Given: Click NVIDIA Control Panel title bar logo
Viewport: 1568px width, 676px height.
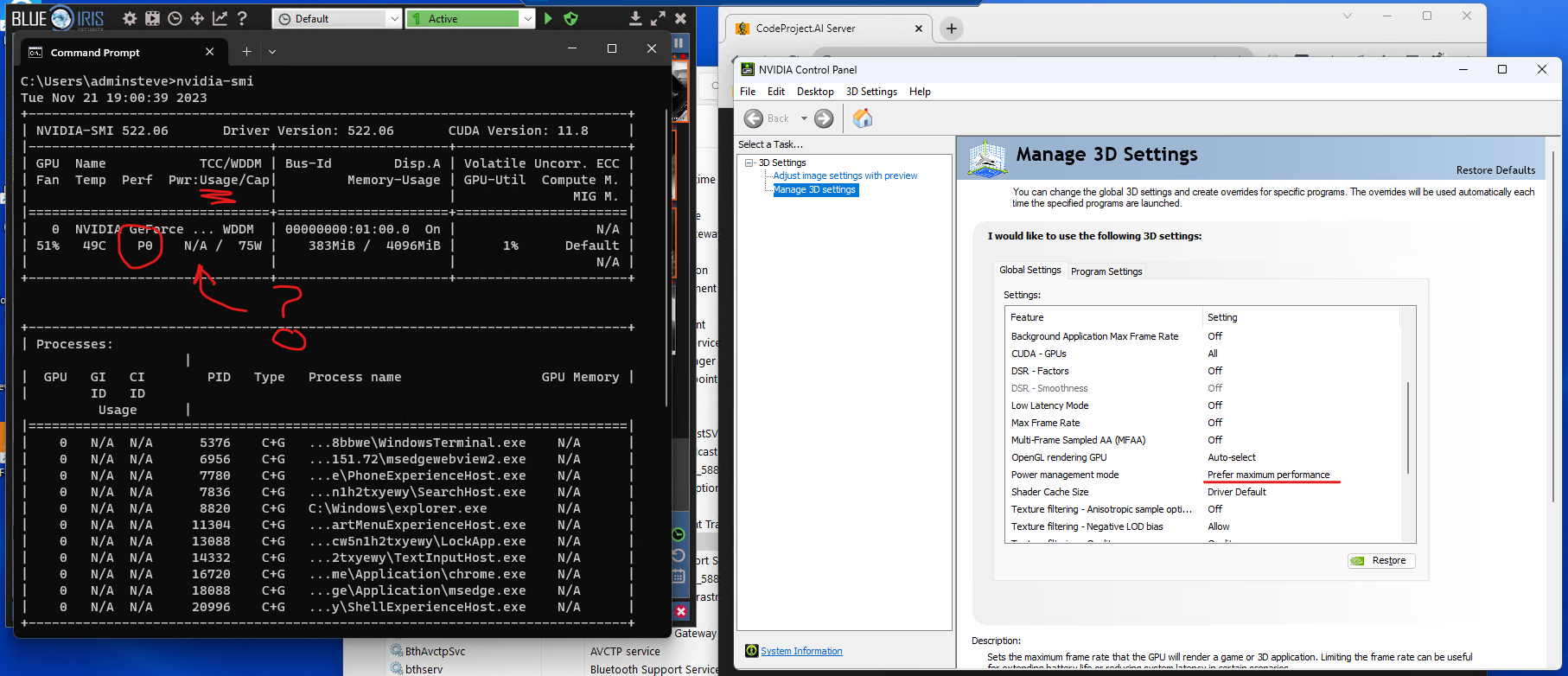Looking at the screenshot, I should (748, 69).
